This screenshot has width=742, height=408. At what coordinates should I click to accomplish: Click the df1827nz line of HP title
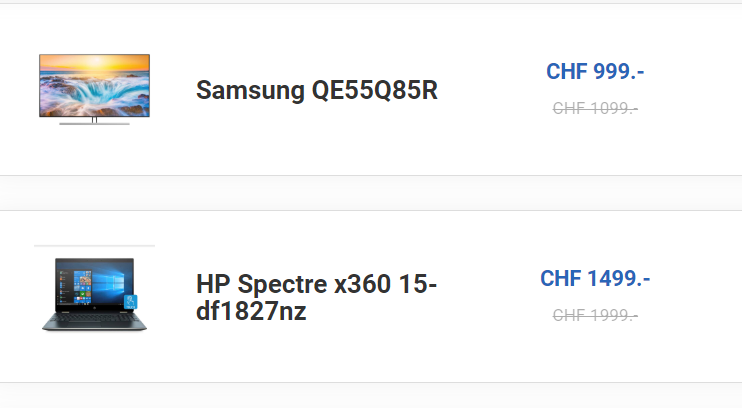(x=251, y=311)
